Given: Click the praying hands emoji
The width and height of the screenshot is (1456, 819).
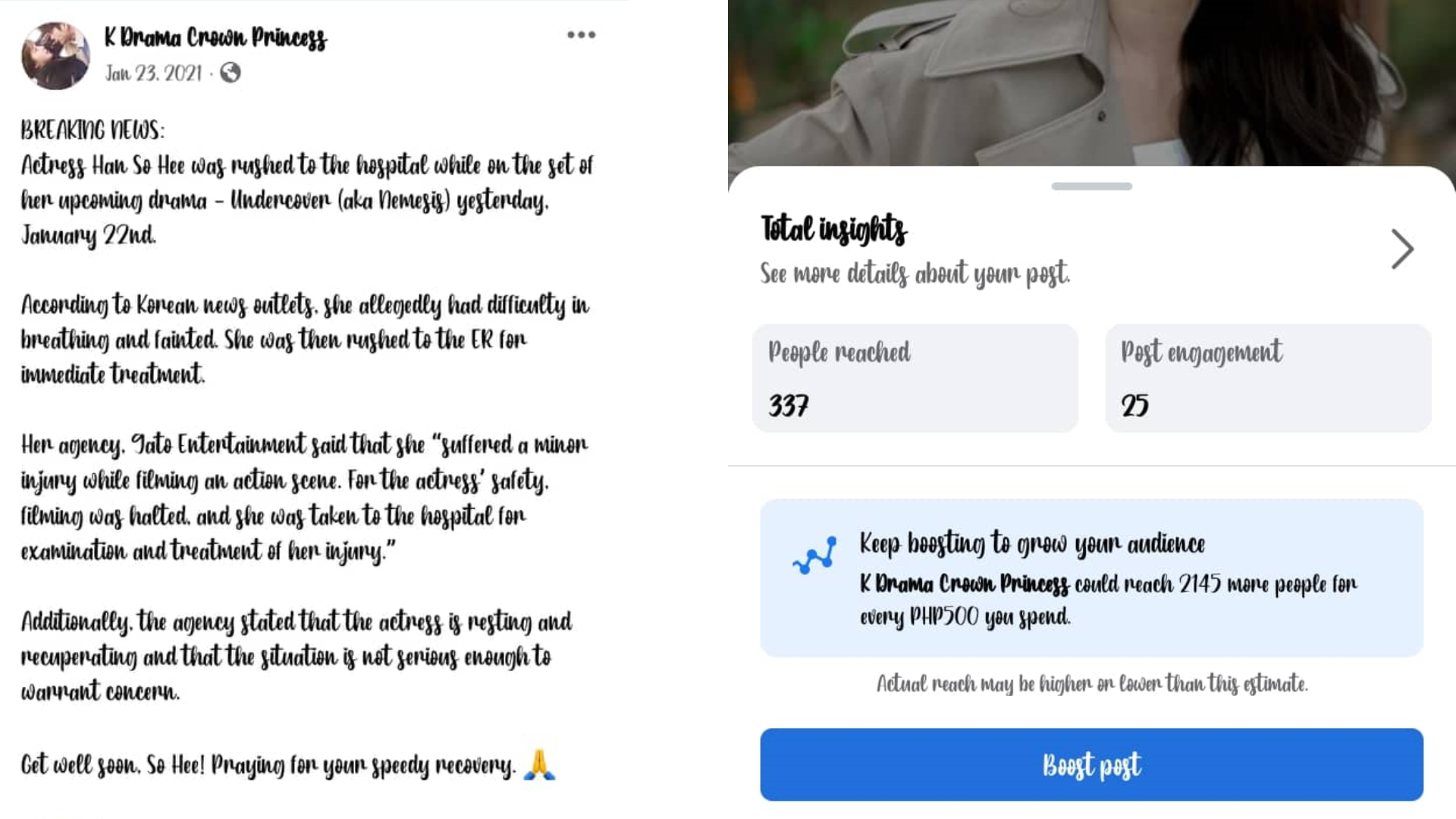Looking at the screenshot, I should [539, 764].
